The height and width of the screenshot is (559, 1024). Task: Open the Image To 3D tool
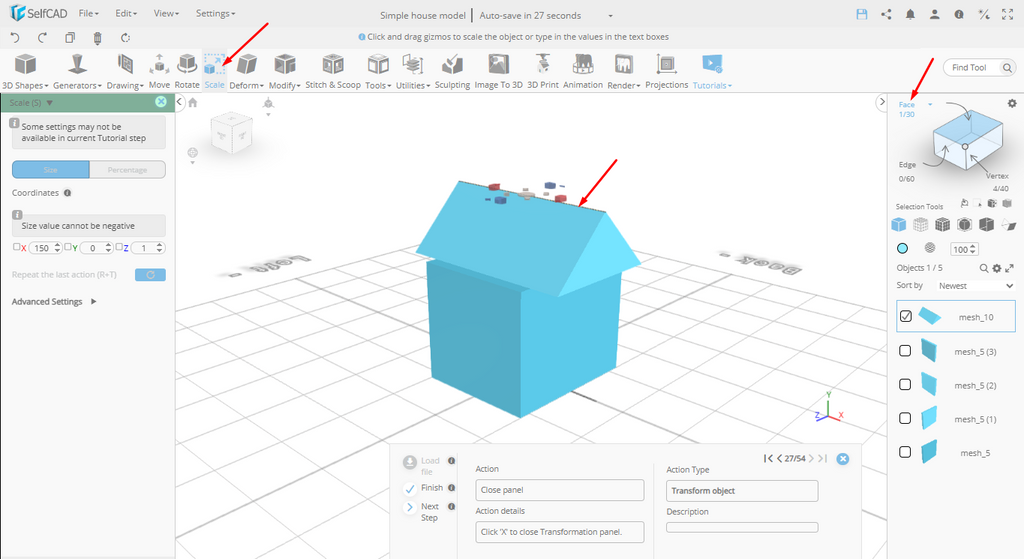coord(498,70)
